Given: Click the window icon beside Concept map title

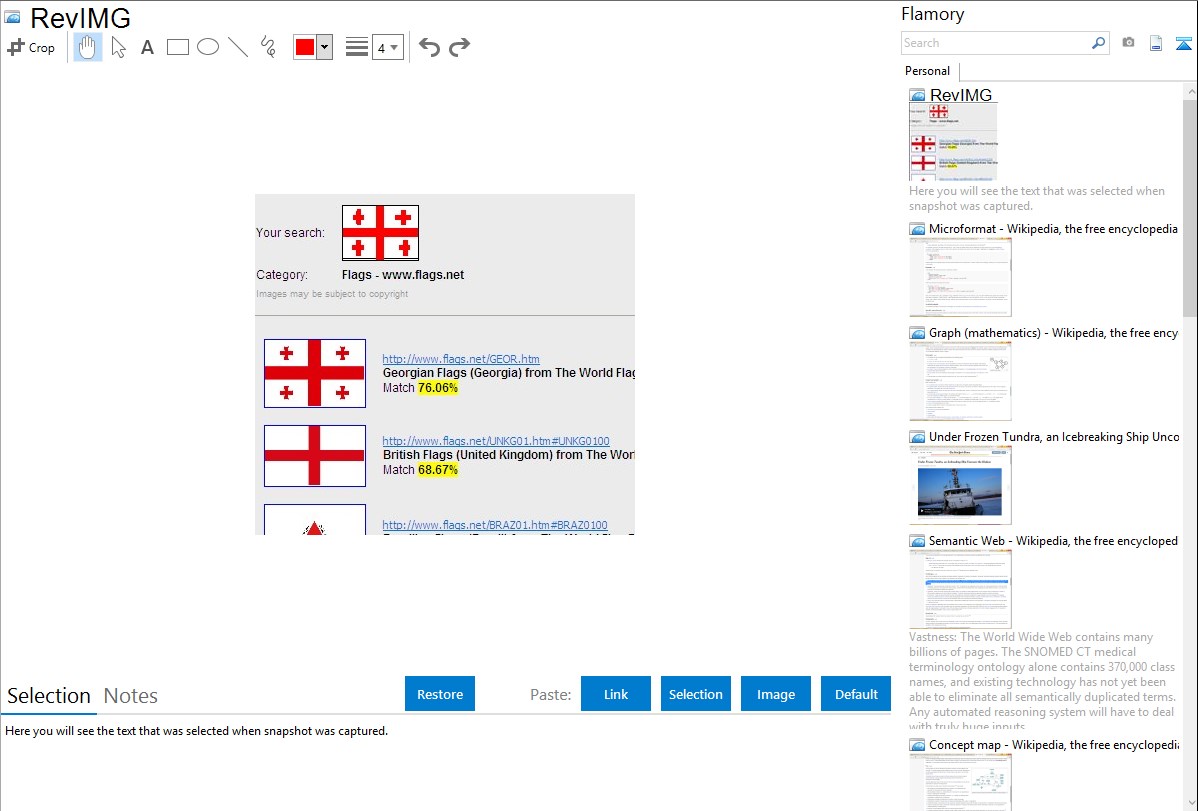Looking at the screenshot, I should 918,745.
